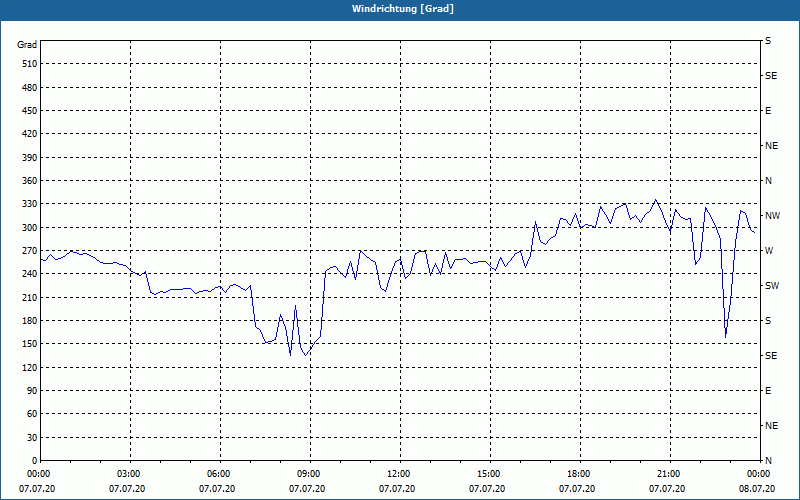Click the SW compass label on the right axis
The width and height of the screenshot is (800, 500).
[x=772, y=286]
